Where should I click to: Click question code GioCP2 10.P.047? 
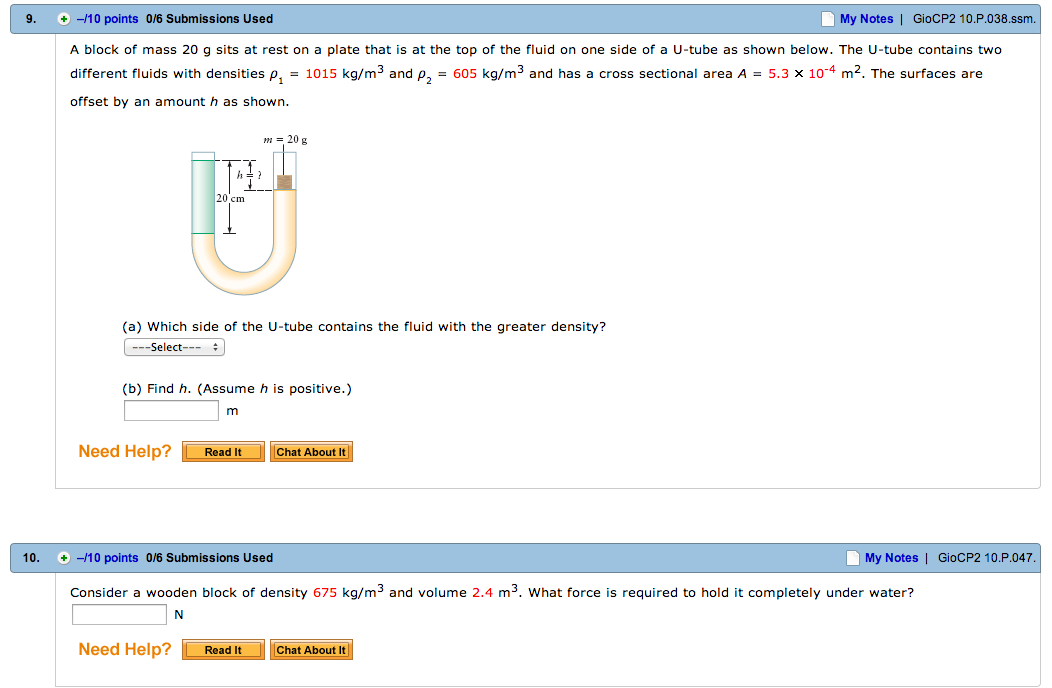(x=988, y=558)
